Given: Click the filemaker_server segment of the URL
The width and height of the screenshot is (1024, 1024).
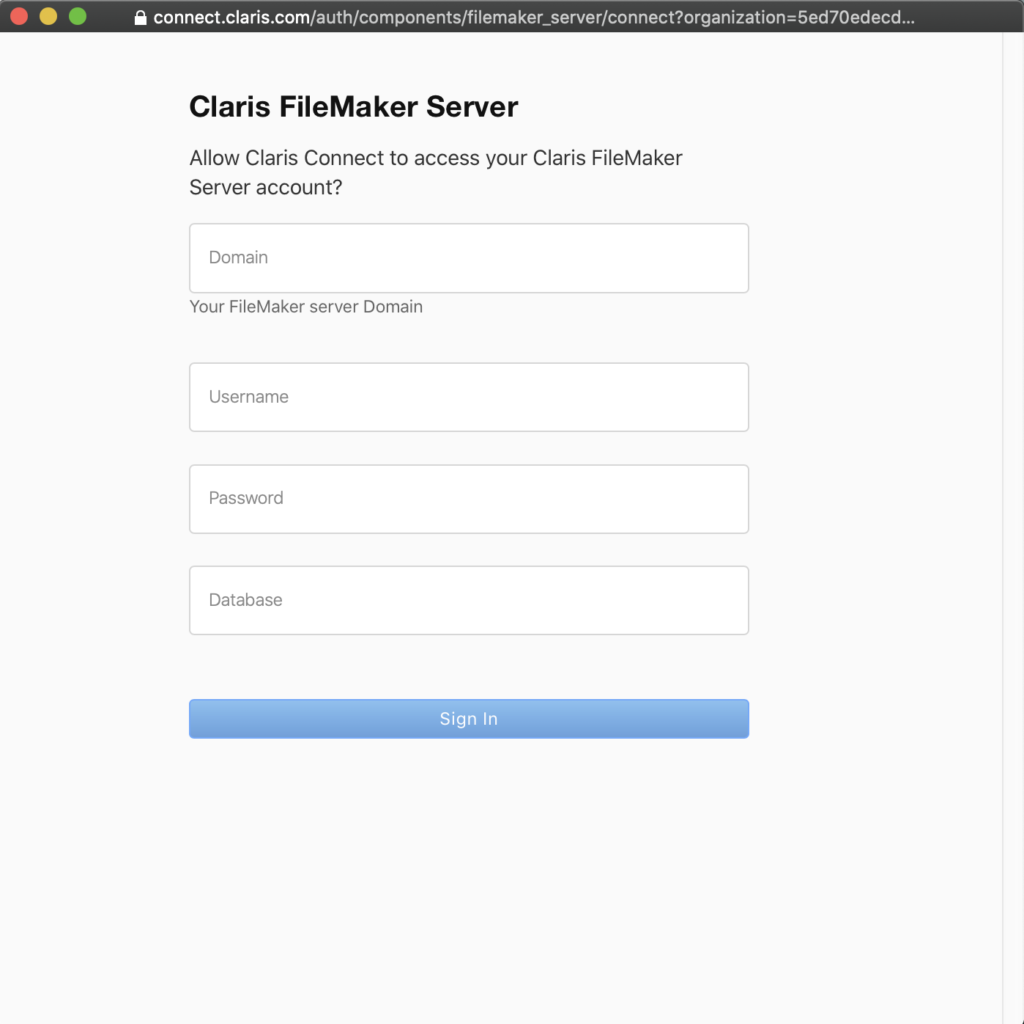Looking at the screenshot, I should [x=533, y=18].
